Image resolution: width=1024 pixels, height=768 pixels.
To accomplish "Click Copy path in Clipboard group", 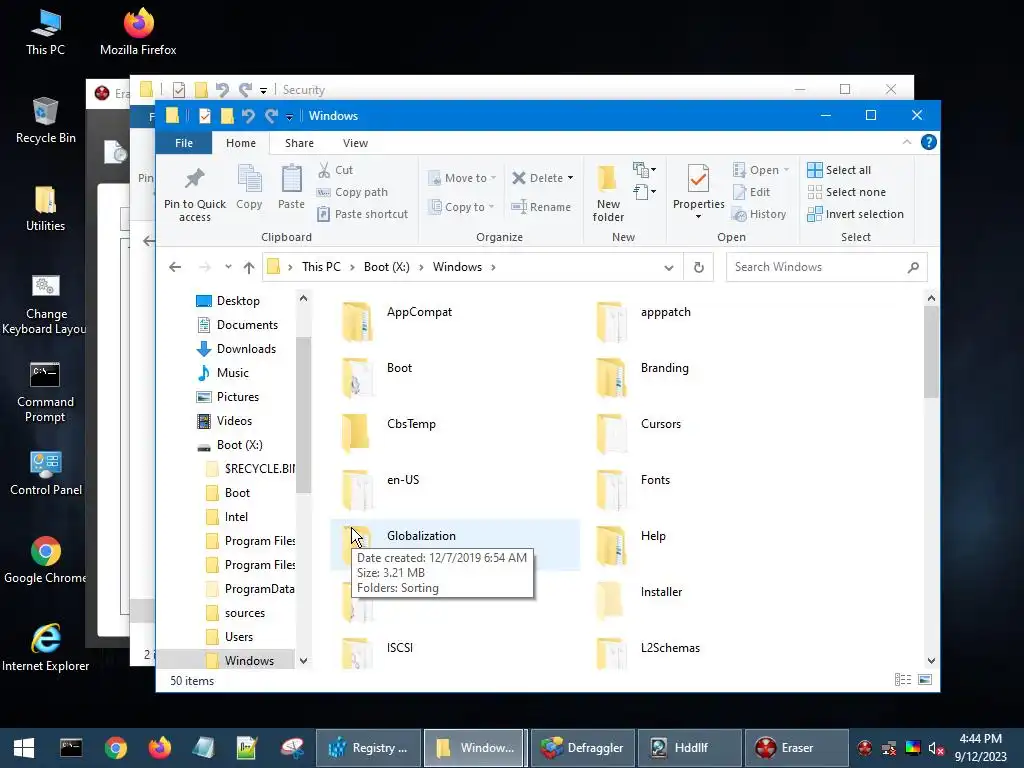I will tap(353, 192).
